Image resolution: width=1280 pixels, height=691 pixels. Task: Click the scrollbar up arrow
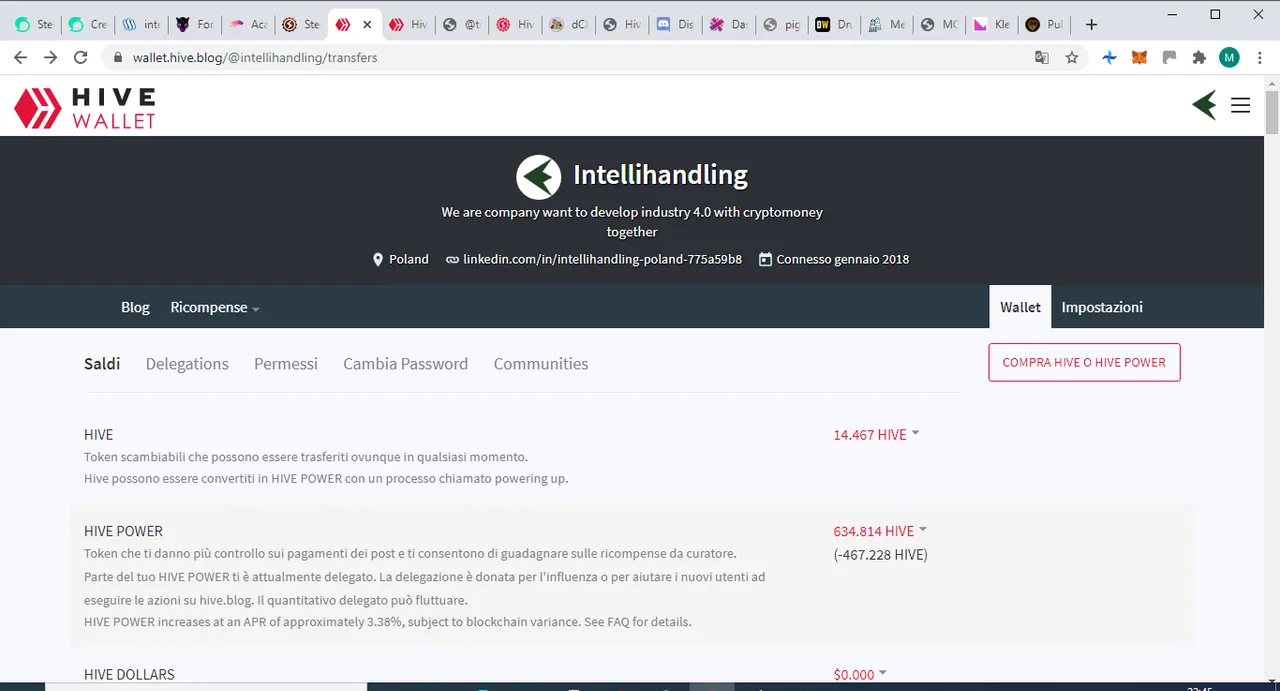pos(1272,82)
